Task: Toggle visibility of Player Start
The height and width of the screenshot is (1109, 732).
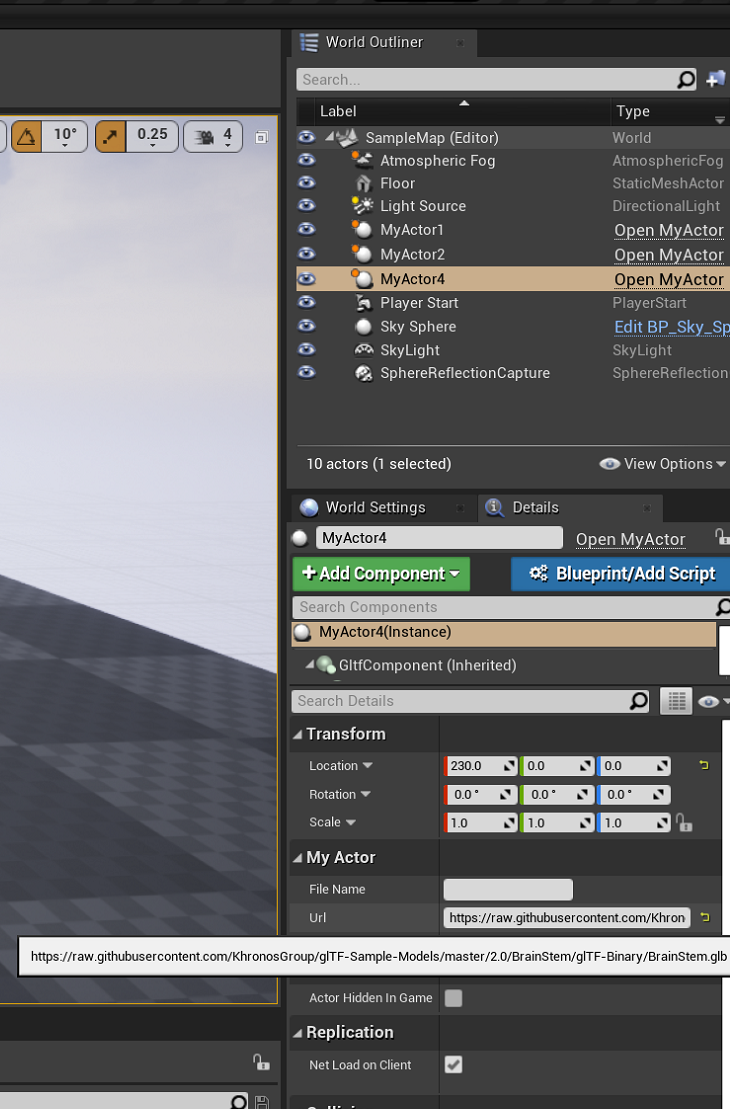Action: tap(306, 303)
